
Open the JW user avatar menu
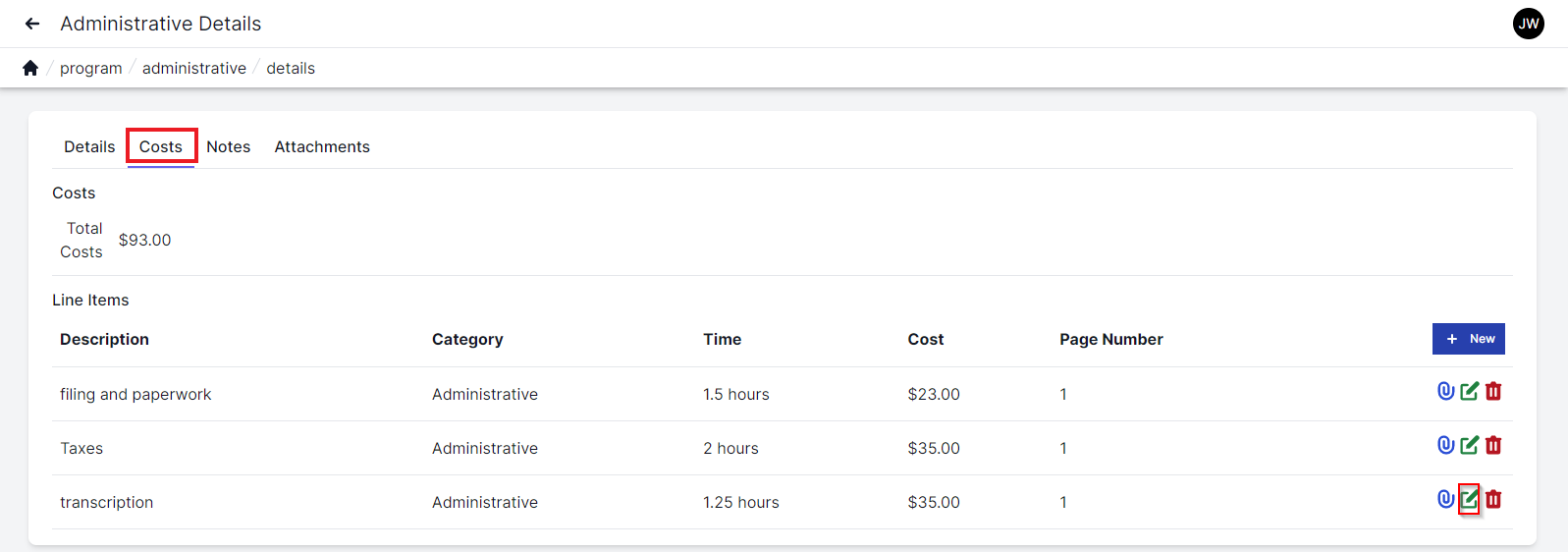[x=1528, y=24]
